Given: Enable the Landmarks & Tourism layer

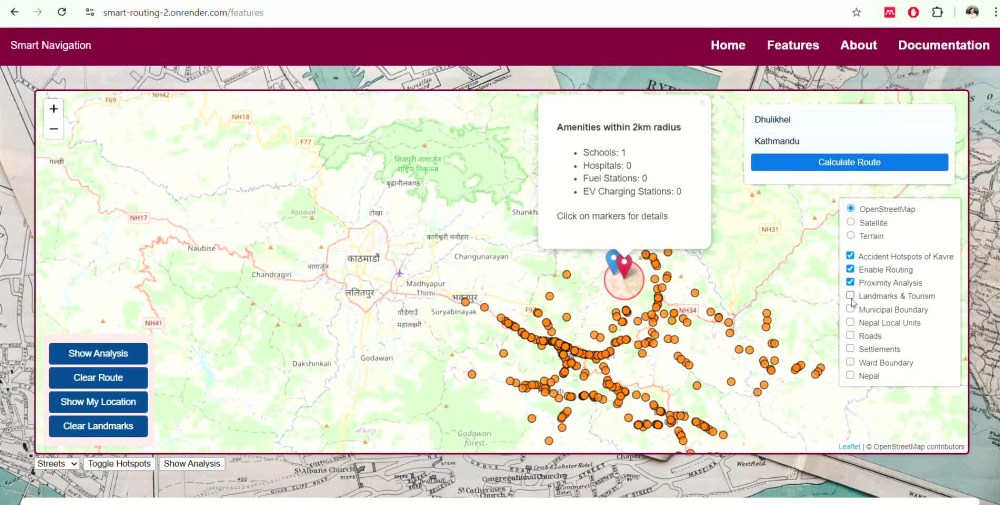Looking at the screenshot, I should [850, 295].
